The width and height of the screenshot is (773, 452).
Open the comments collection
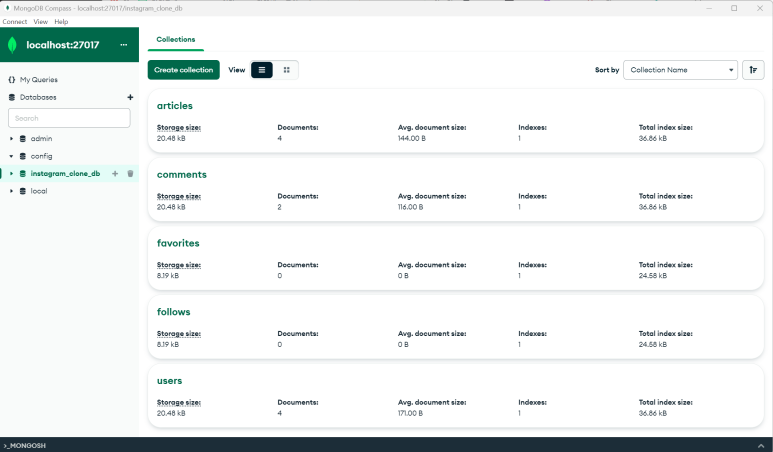point(181,174)
